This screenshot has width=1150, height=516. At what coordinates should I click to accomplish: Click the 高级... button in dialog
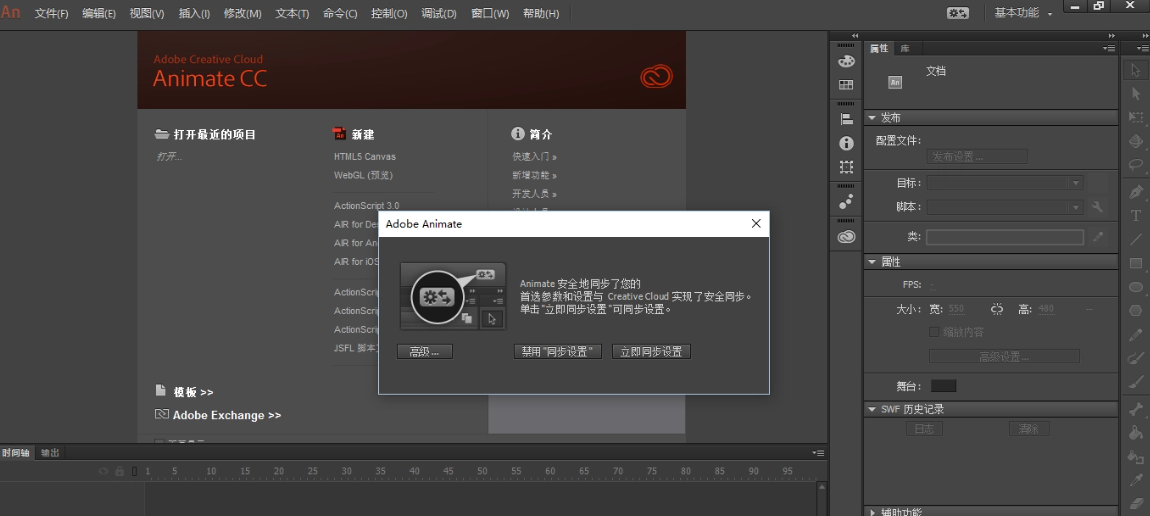(425, 352)
